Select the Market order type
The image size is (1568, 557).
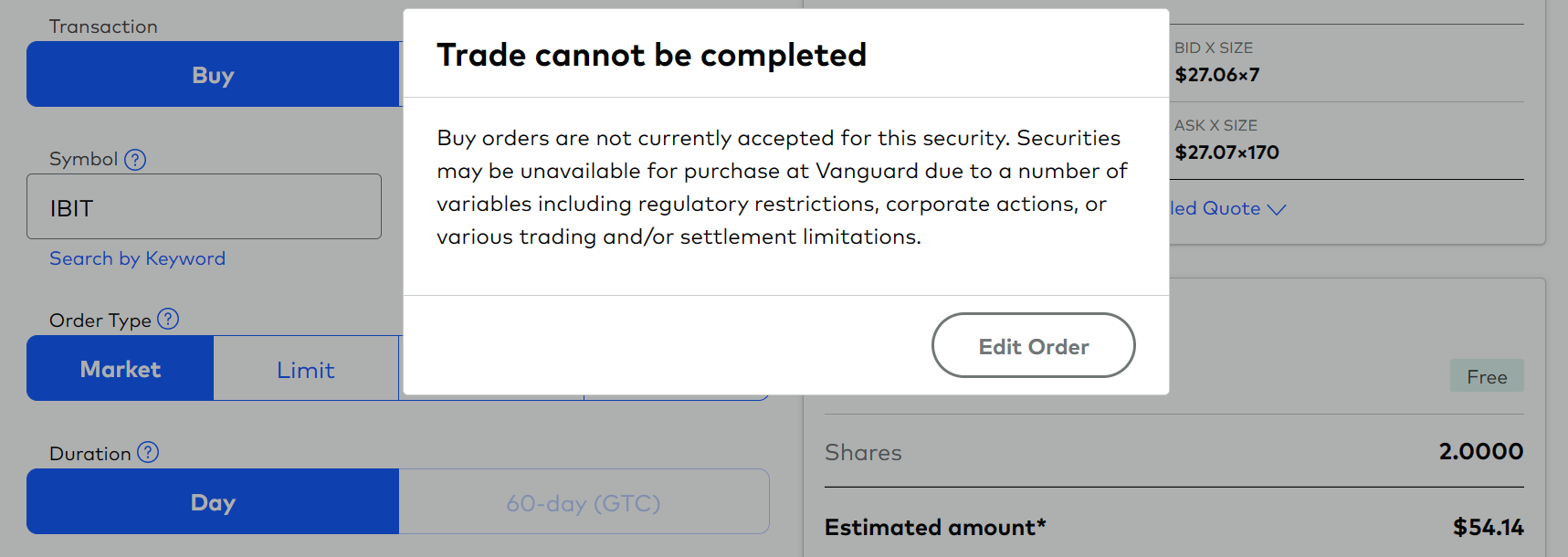point(120,368)
